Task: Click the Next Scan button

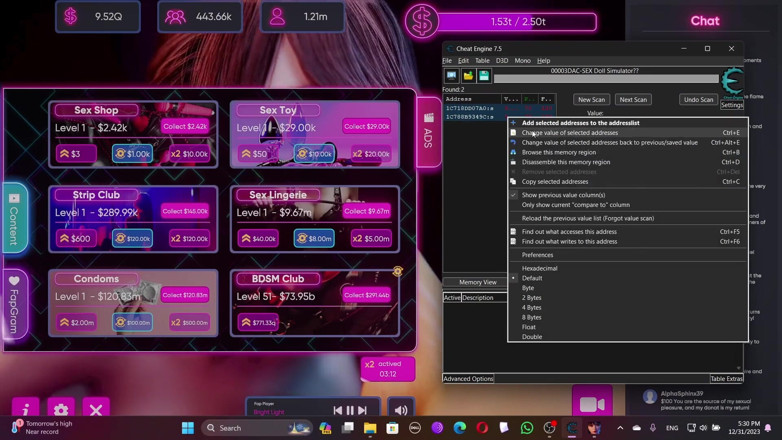Action: 633,100
